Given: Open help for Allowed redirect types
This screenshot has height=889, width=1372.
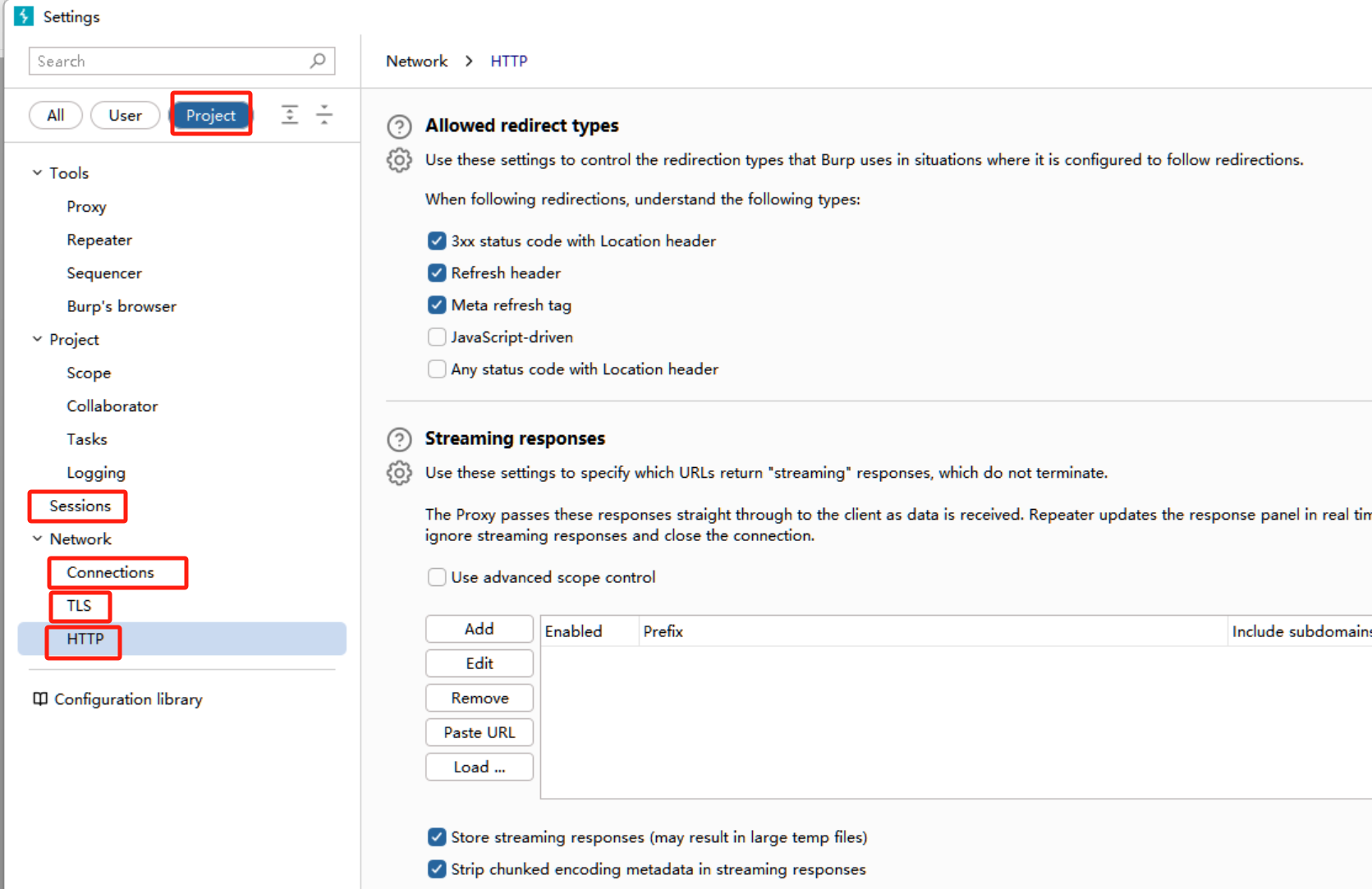Looking at the screenshot, I should point(399,126).
